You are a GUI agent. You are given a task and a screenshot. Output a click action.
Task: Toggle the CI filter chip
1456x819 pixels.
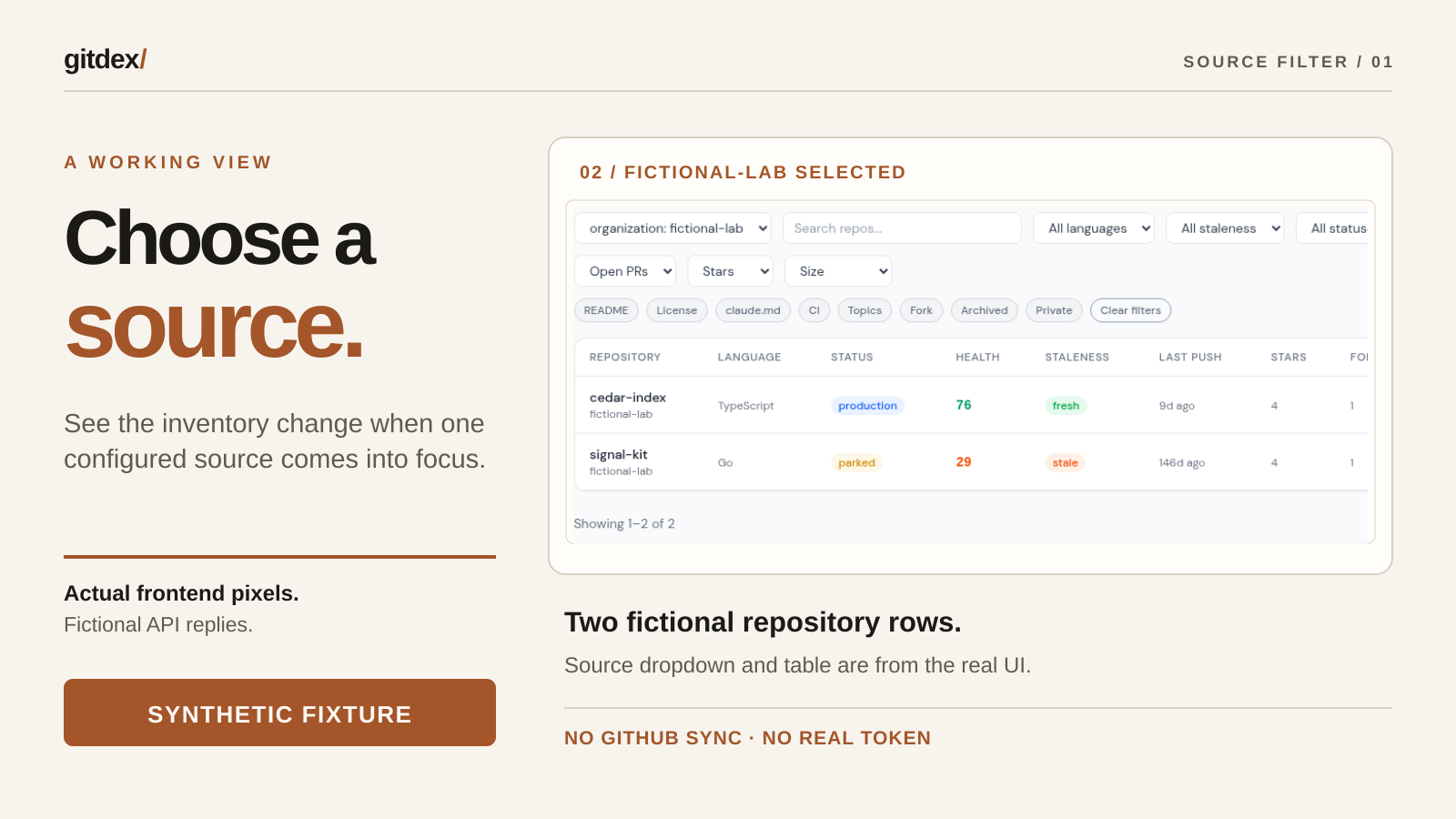[814, 310]
